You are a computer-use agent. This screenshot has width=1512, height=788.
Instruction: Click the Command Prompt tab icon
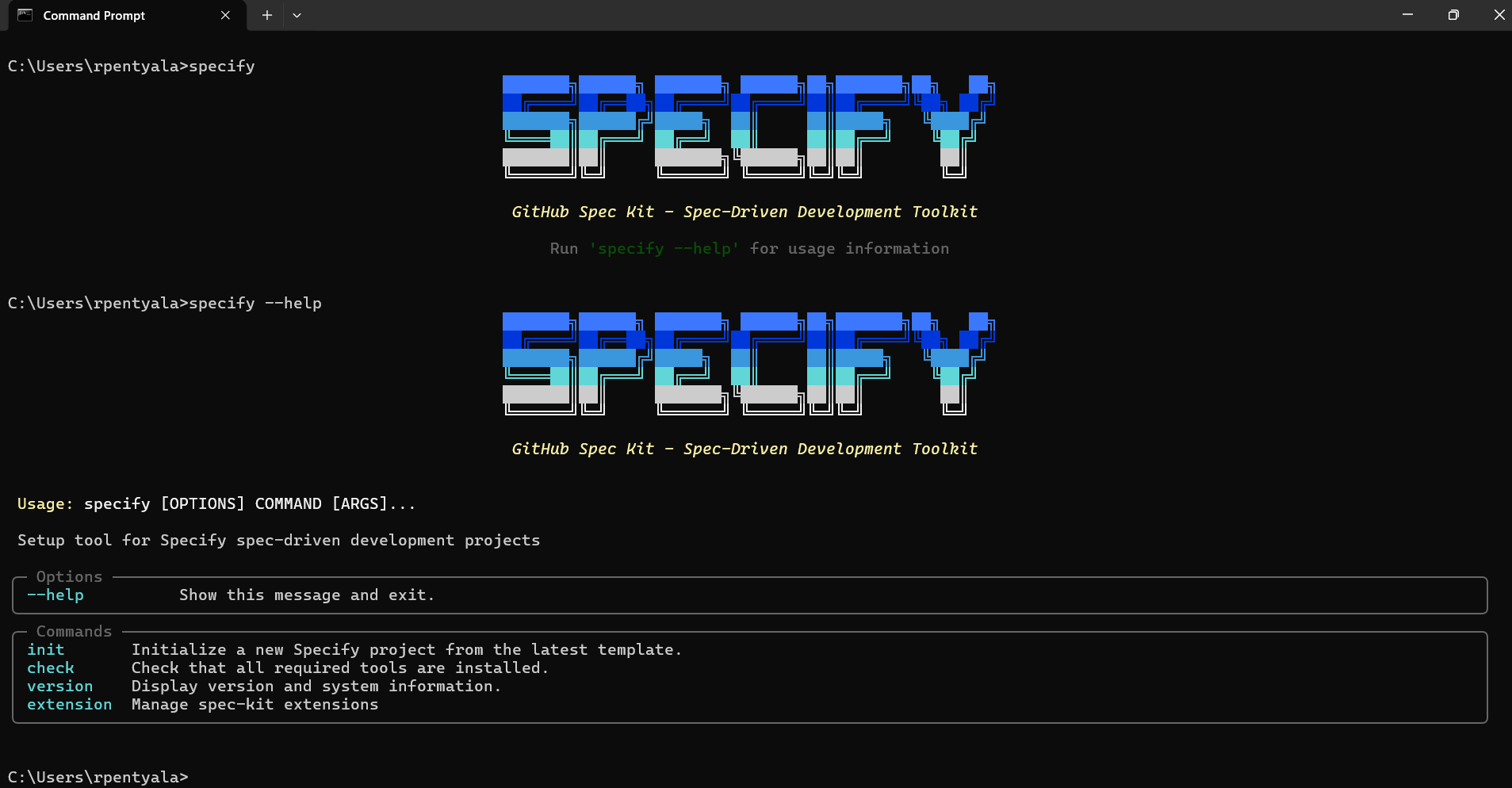25,15
